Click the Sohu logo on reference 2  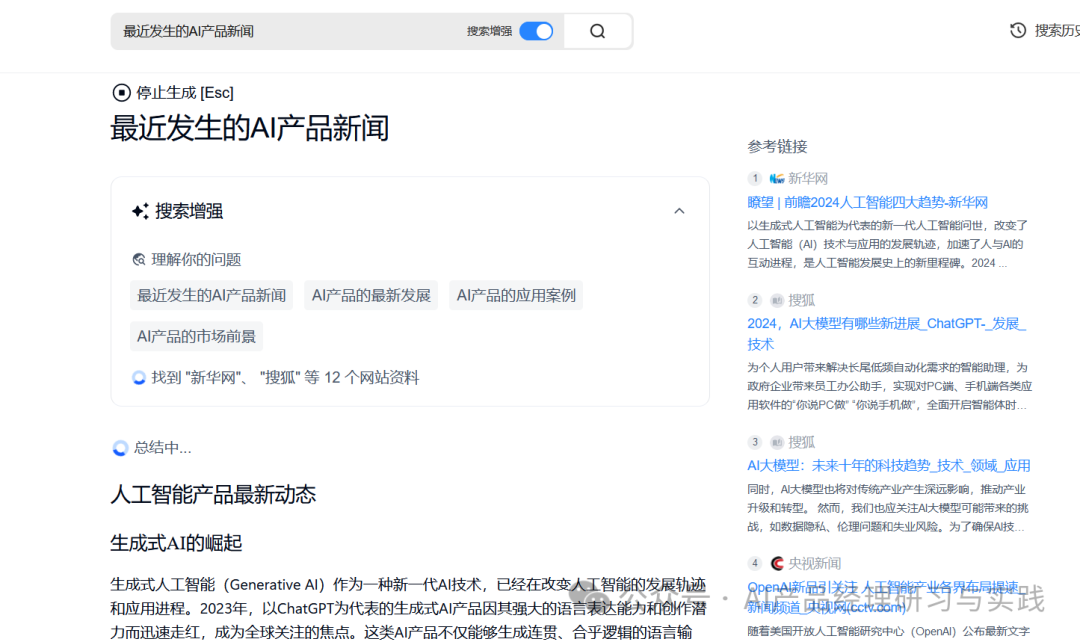pos(777,300)
